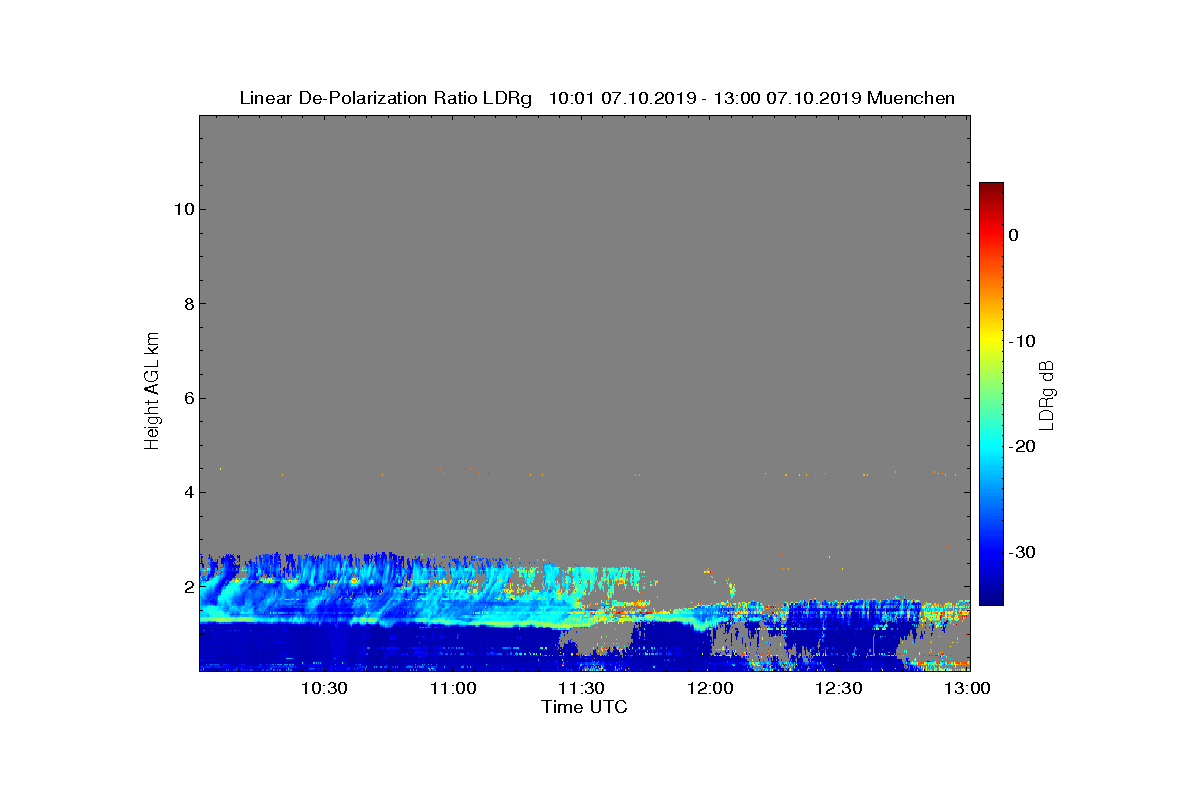Image resolution: width=1200 pixels, height=800 pixels.
Task: Click the height tick label 4
Action: [x=187, y=492]
